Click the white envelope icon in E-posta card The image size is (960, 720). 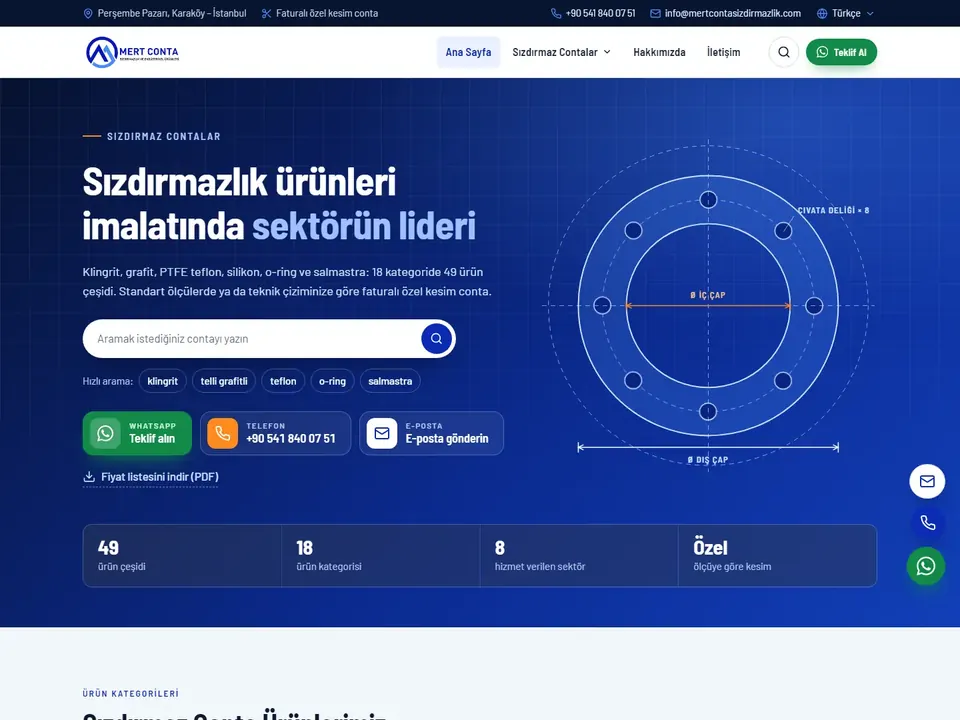(382, 433)
